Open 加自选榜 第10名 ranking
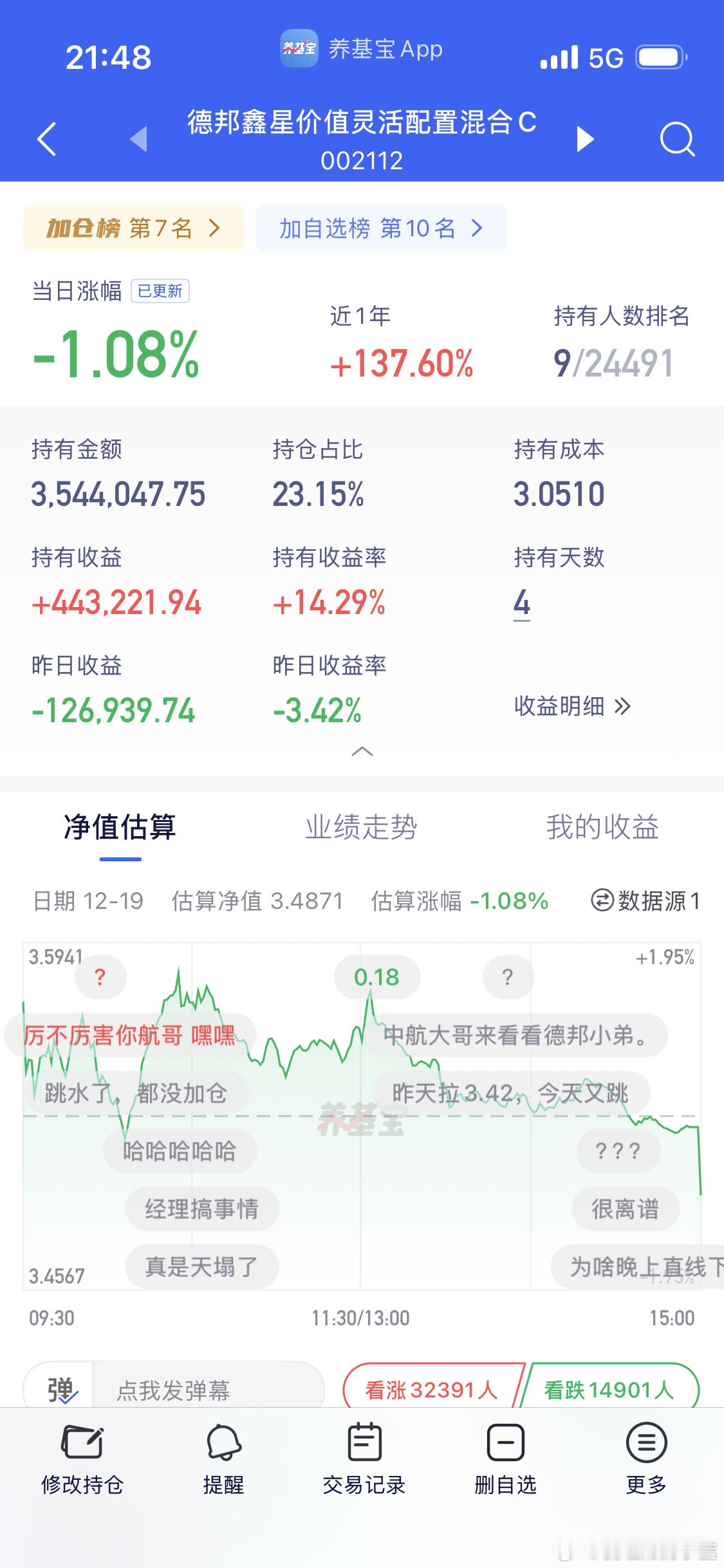Viewport: 724px width, 1568px height. 382,228
